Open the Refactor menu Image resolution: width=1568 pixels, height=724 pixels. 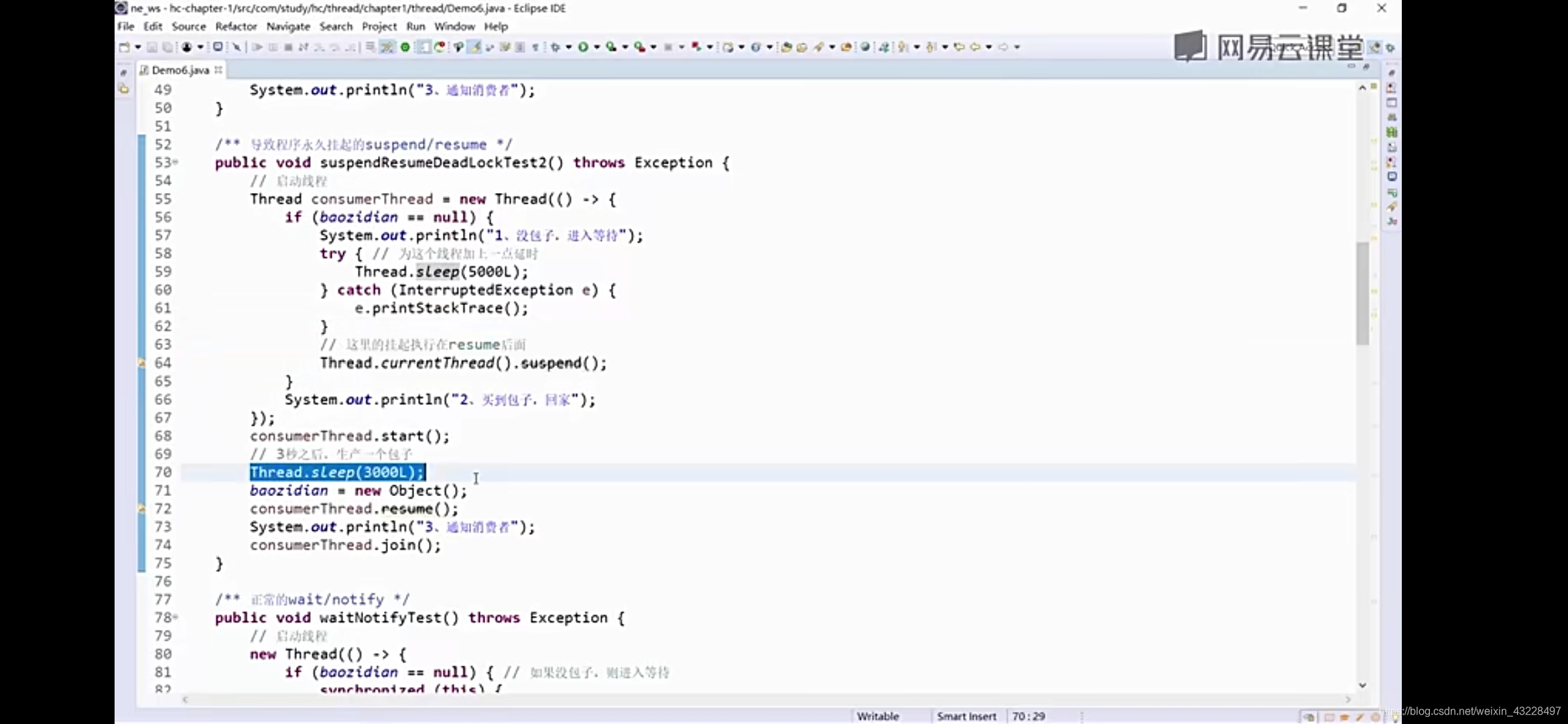pos(236,26)
